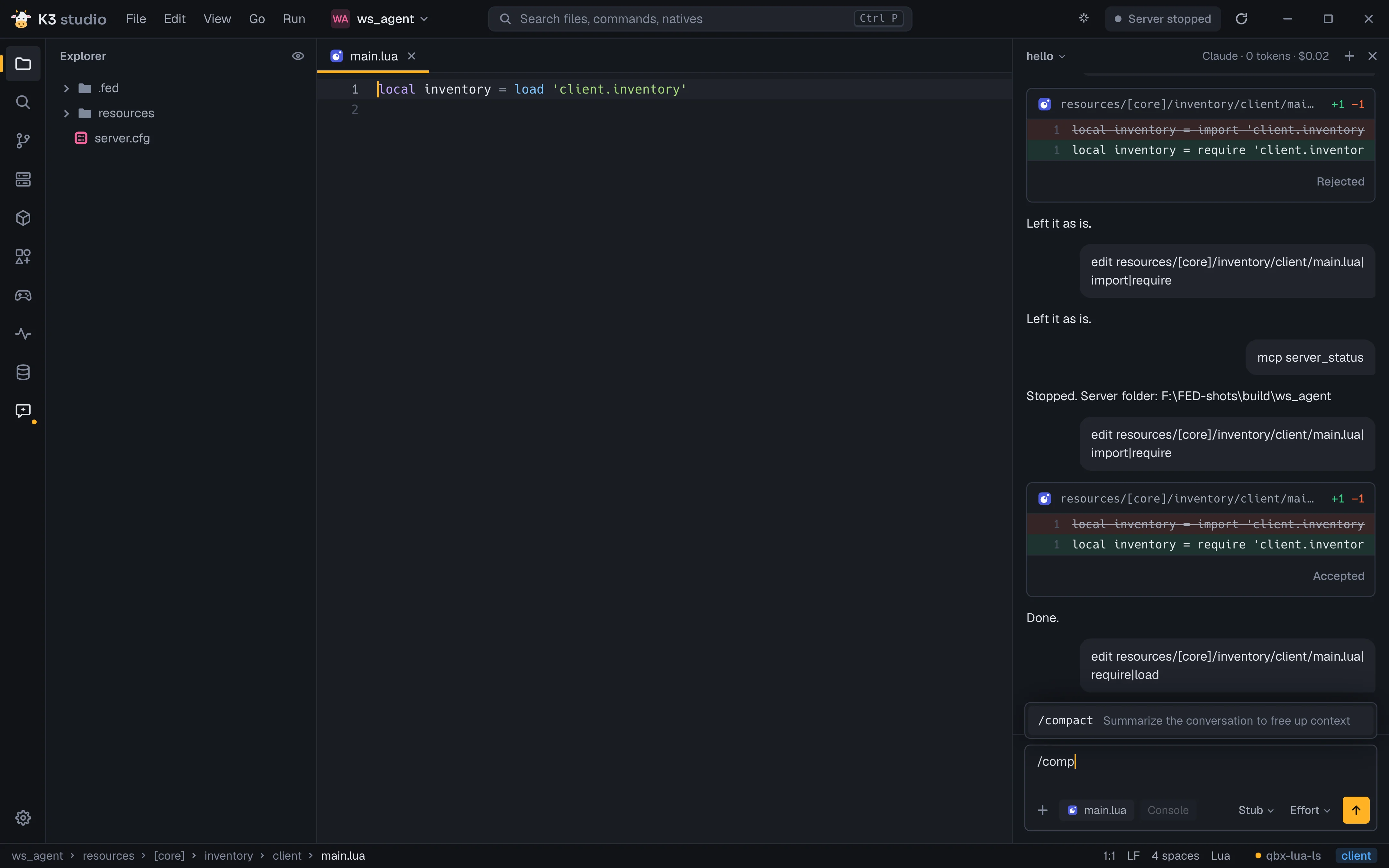Open the package cube panel in sidebar

tap(23, 218)
